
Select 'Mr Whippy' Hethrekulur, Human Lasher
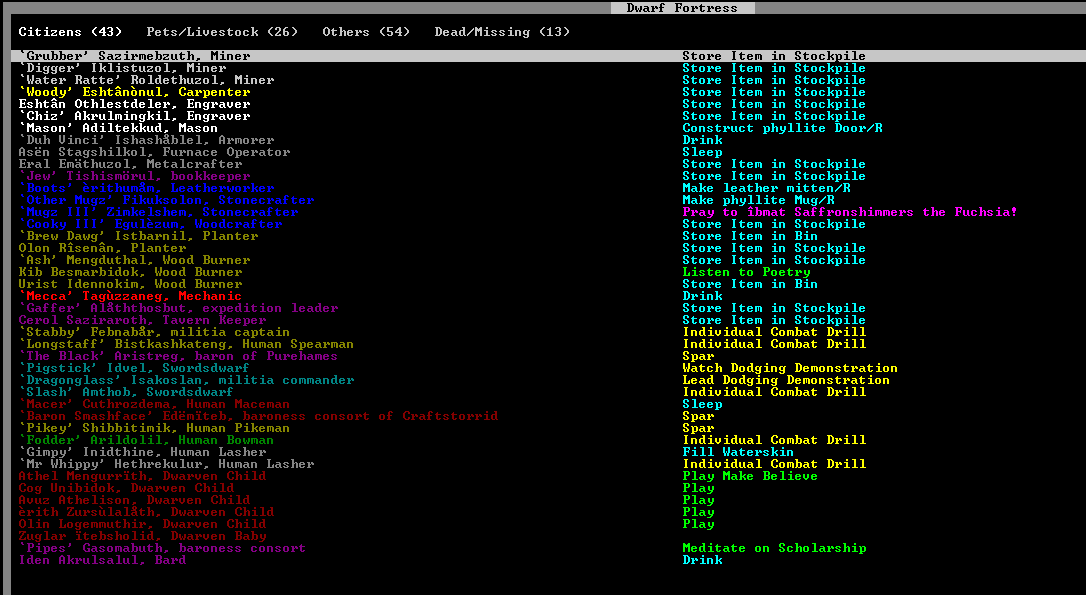[166, 464]
